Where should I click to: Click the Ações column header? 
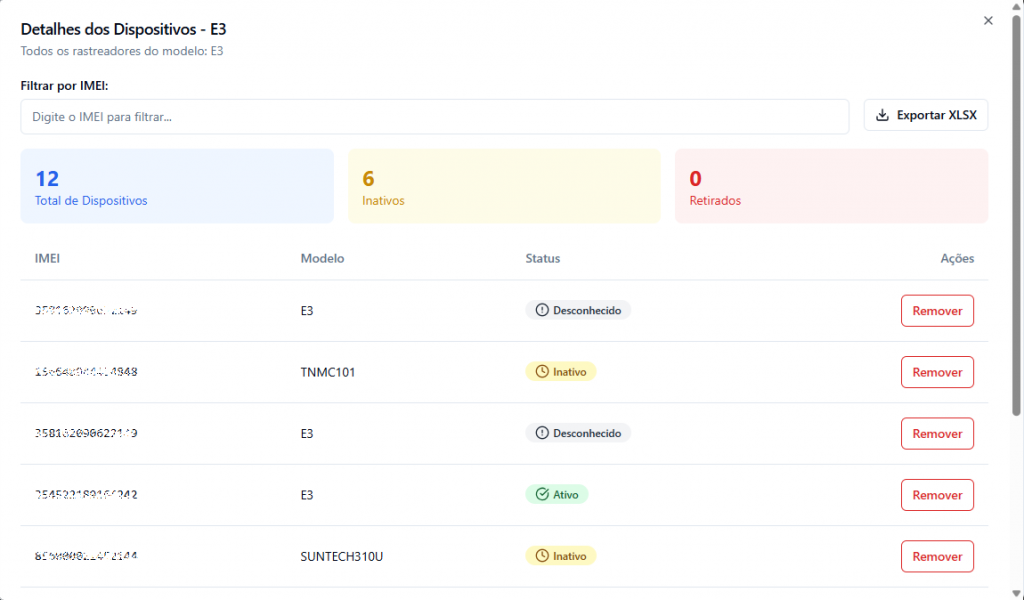957,259
